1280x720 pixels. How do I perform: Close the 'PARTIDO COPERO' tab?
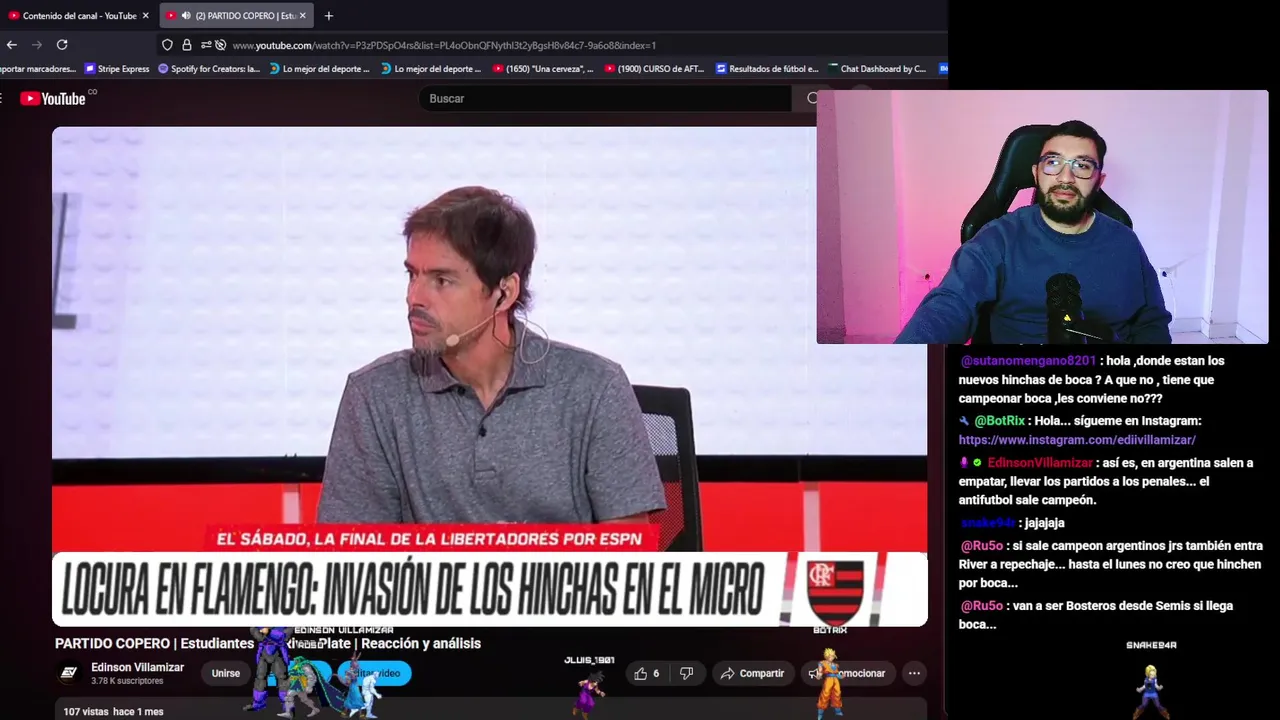pyautogui.click(x=302, y=15)
